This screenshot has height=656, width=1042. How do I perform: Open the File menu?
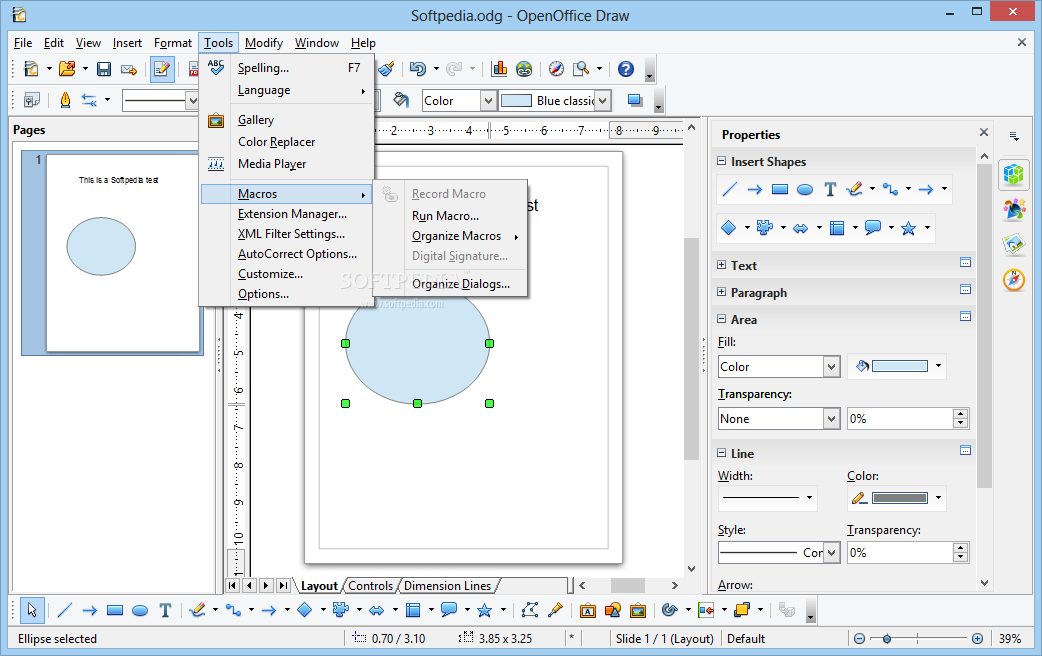23,43
